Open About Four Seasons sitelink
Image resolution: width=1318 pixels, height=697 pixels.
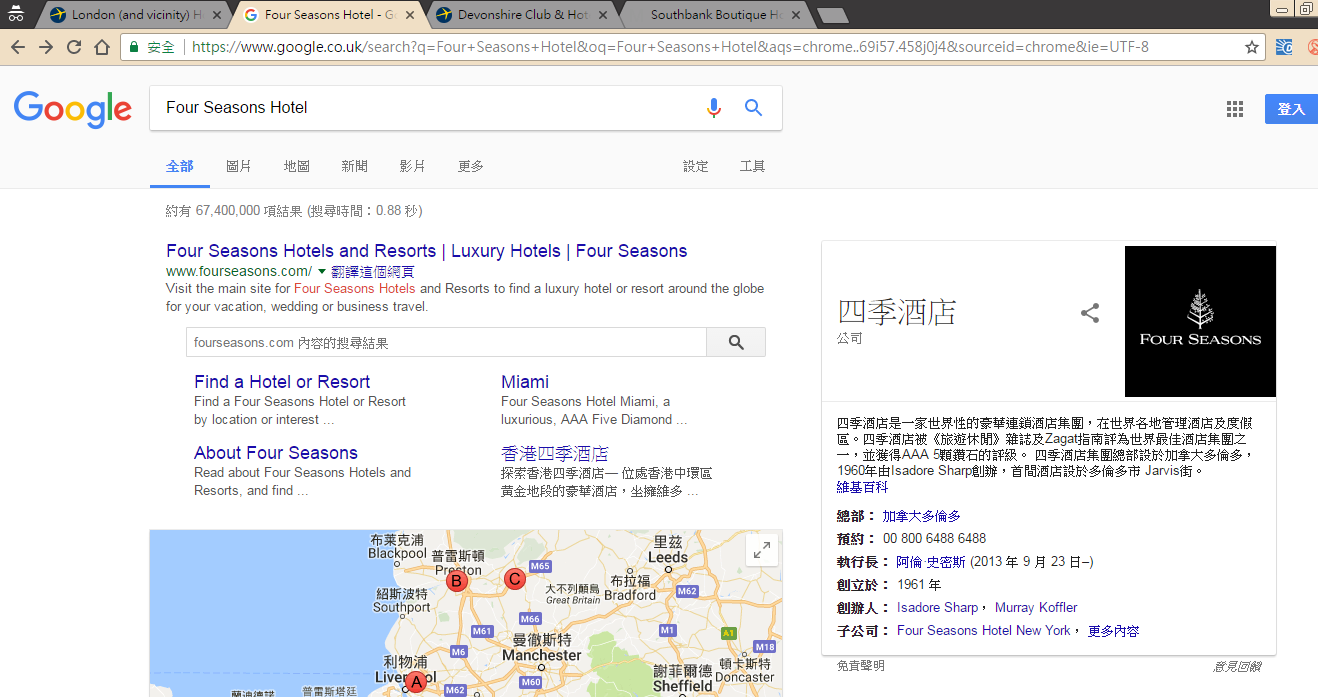pos(276,453)
